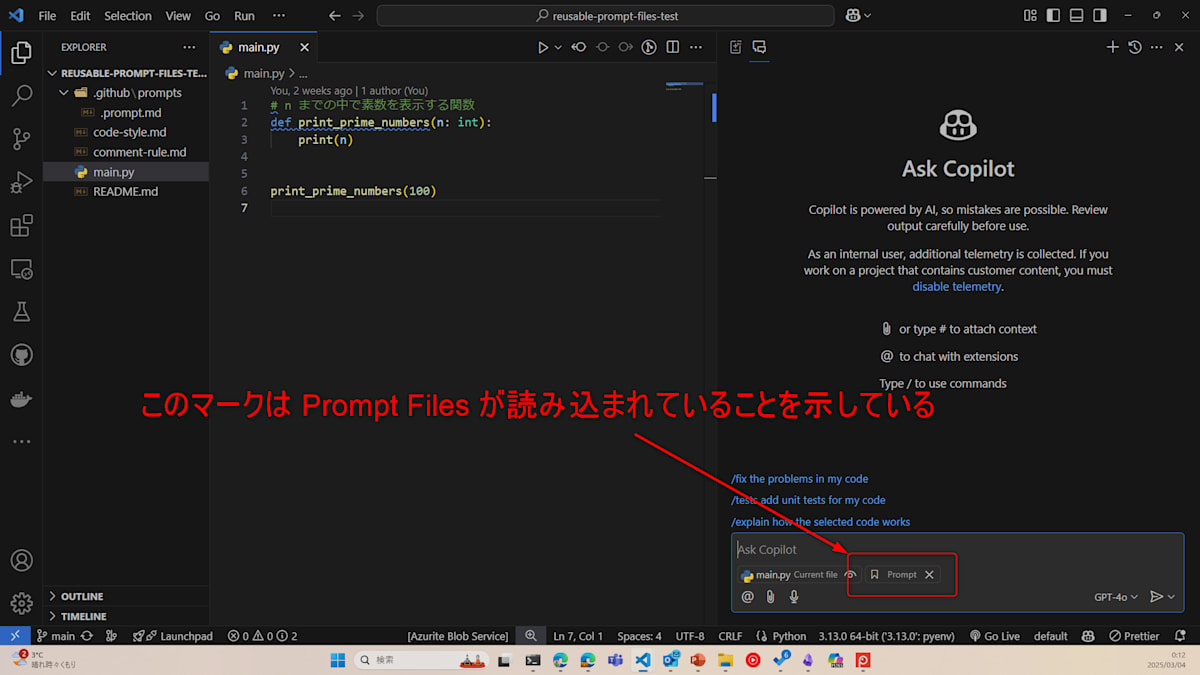Mention an extension with the @ icon

[x=747, y=597]
